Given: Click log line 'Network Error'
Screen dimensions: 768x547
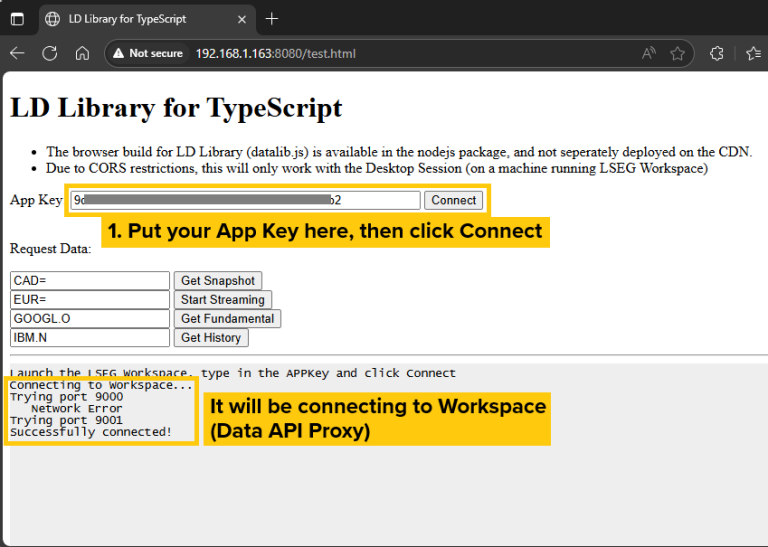Looking at the screenshot, I should click(77, 408).
